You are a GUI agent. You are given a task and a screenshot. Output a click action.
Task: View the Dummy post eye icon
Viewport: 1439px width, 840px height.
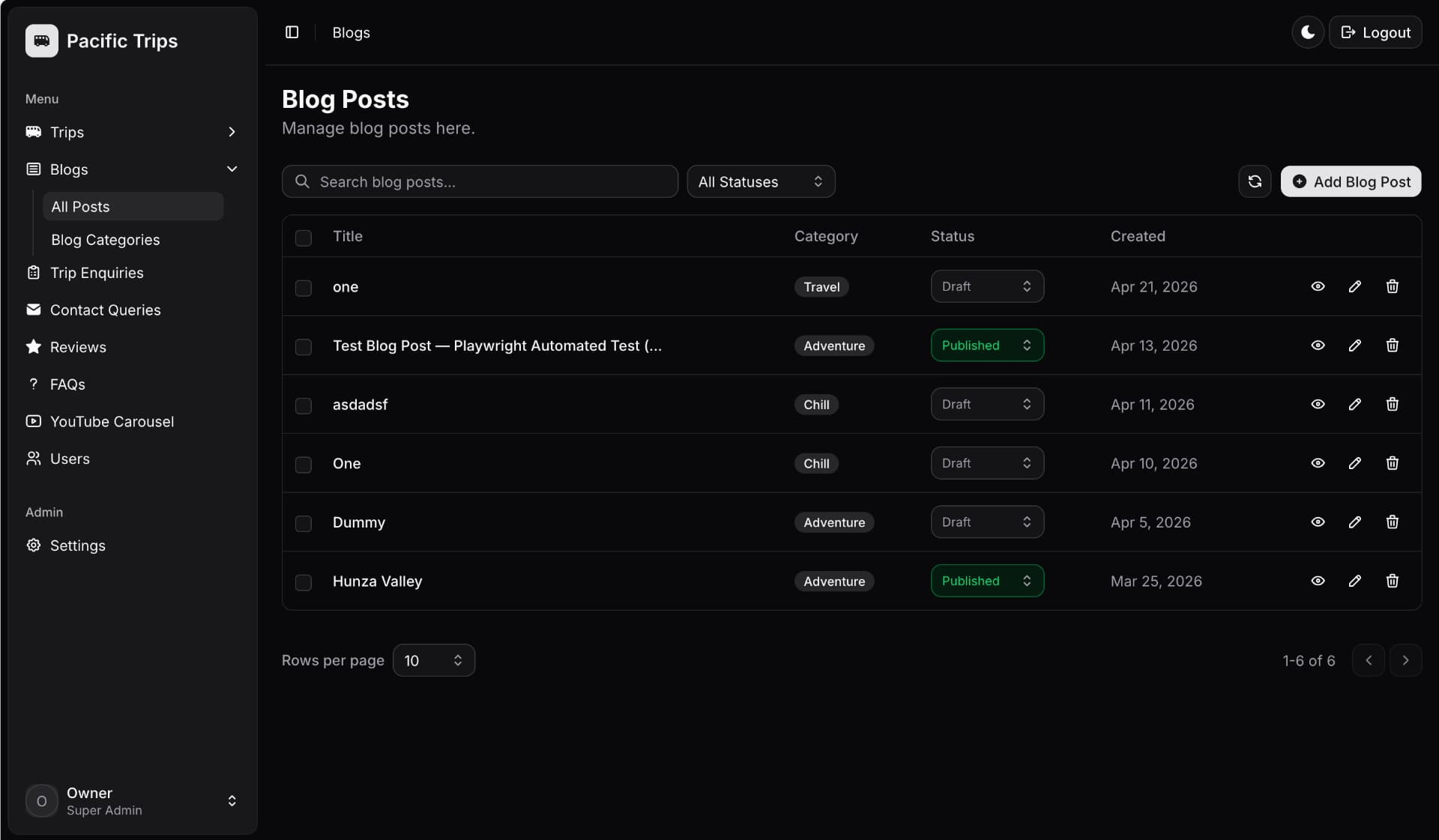coord(1318,522)
